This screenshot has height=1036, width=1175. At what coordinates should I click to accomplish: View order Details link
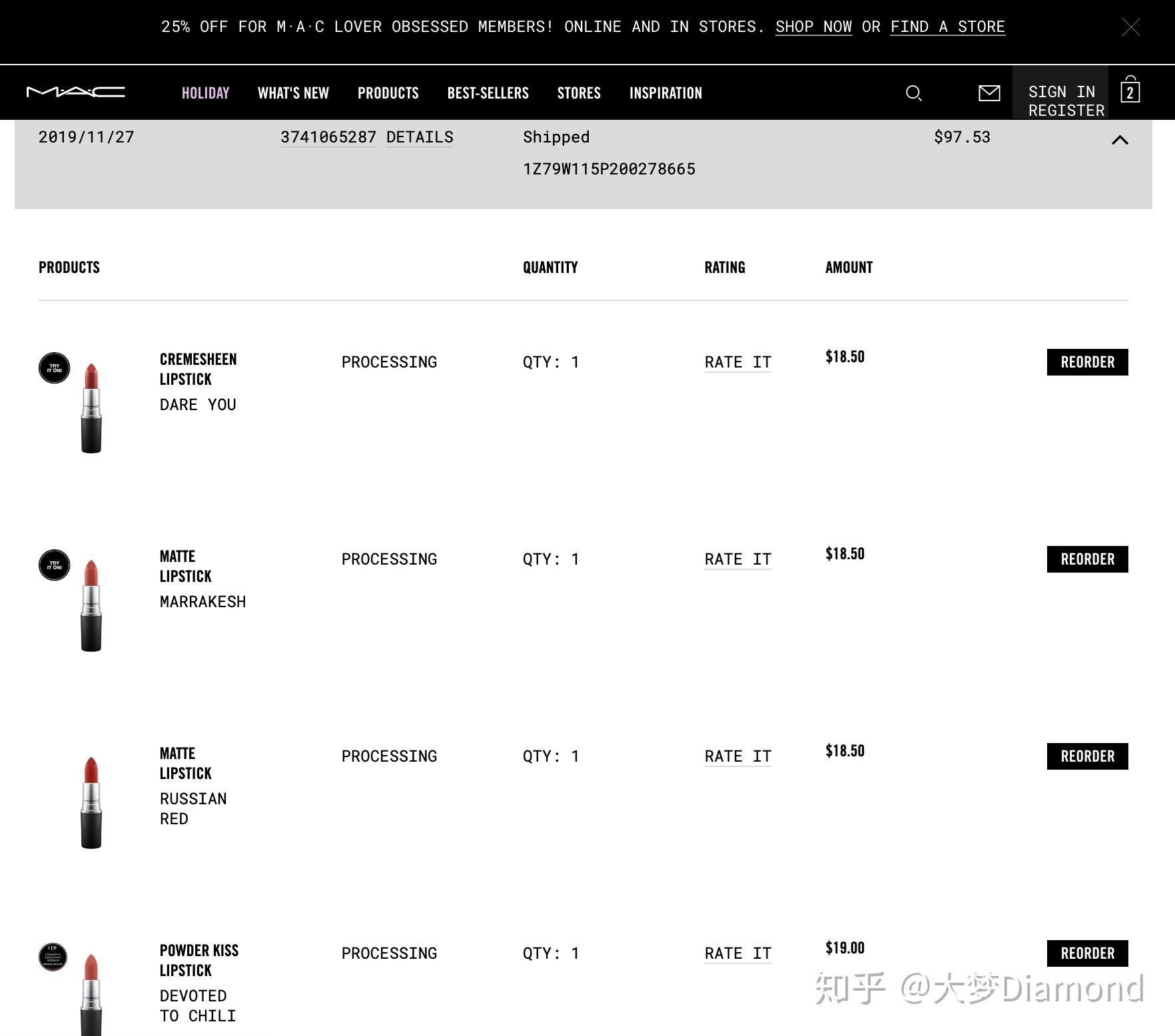tap(420, 137)
